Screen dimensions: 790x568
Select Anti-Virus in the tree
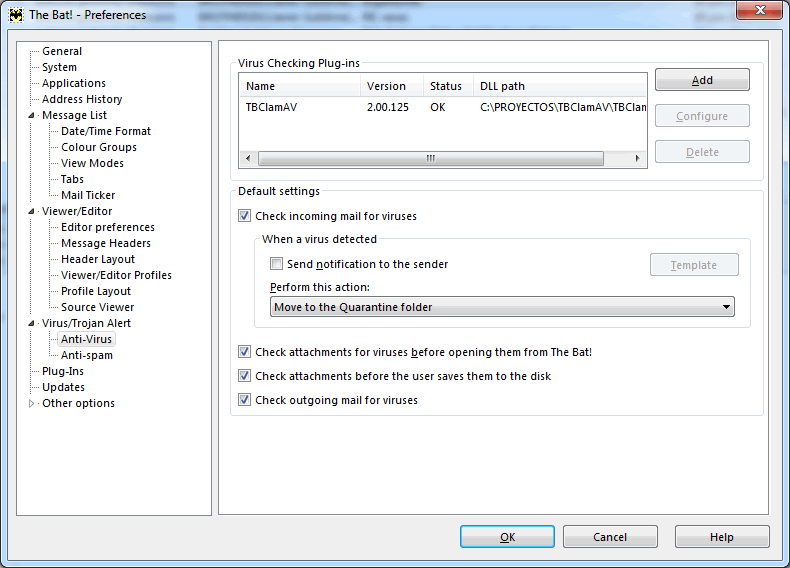click(86, 339)
